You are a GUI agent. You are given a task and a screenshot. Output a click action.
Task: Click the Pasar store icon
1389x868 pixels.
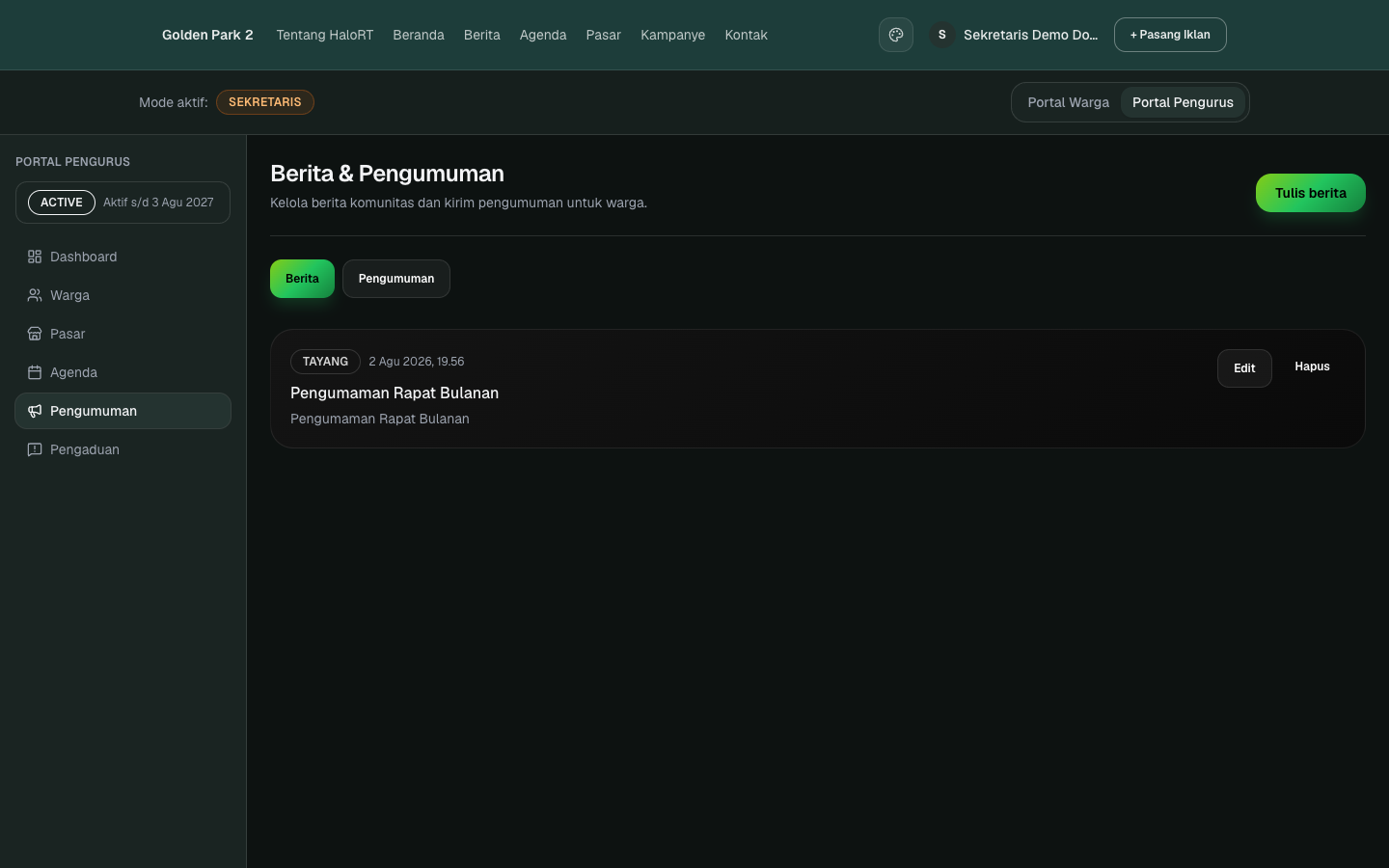35,334
